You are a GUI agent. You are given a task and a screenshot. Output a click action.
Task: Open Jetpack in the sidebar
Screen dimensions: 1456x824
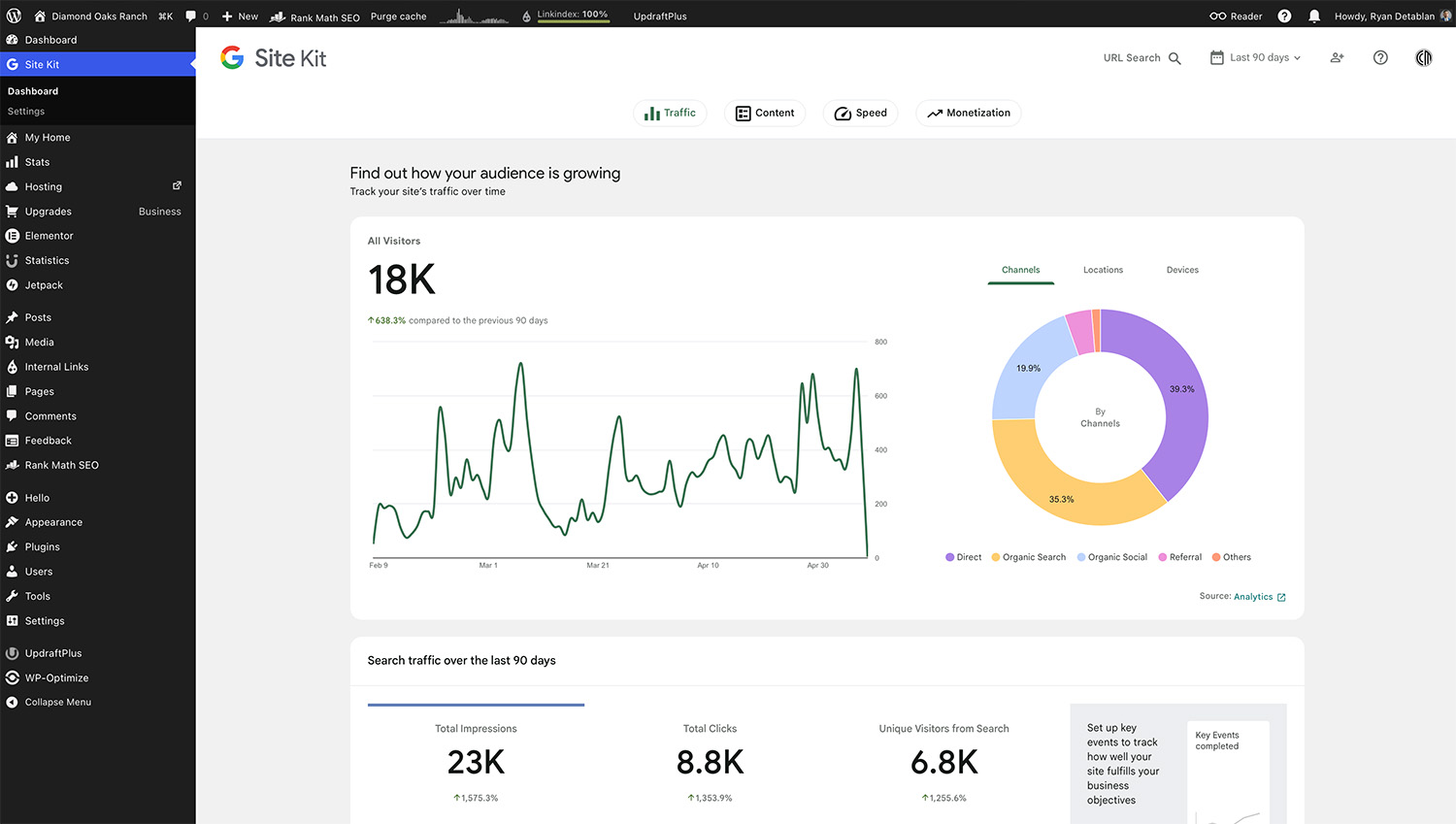point(97,285)
